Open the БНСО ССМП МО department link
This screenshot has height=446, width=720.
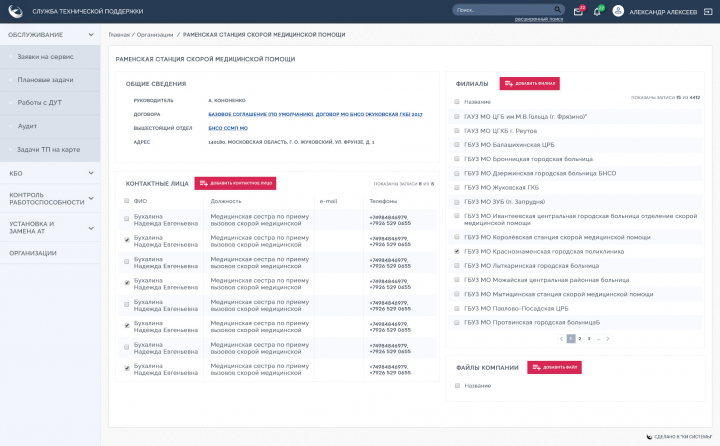tap(228, 128)
